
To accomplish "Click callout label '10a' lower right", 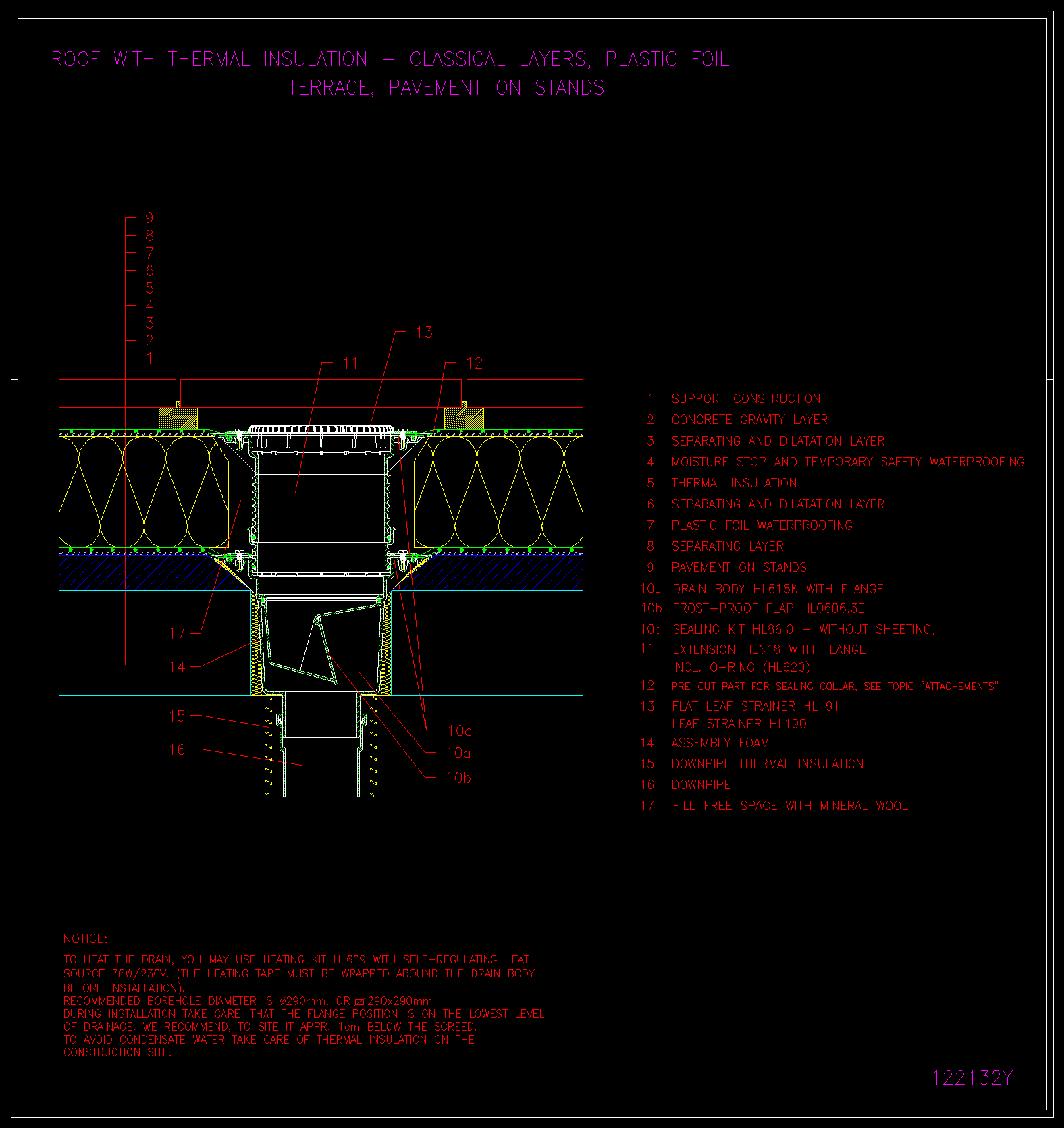I will (459, 753).
